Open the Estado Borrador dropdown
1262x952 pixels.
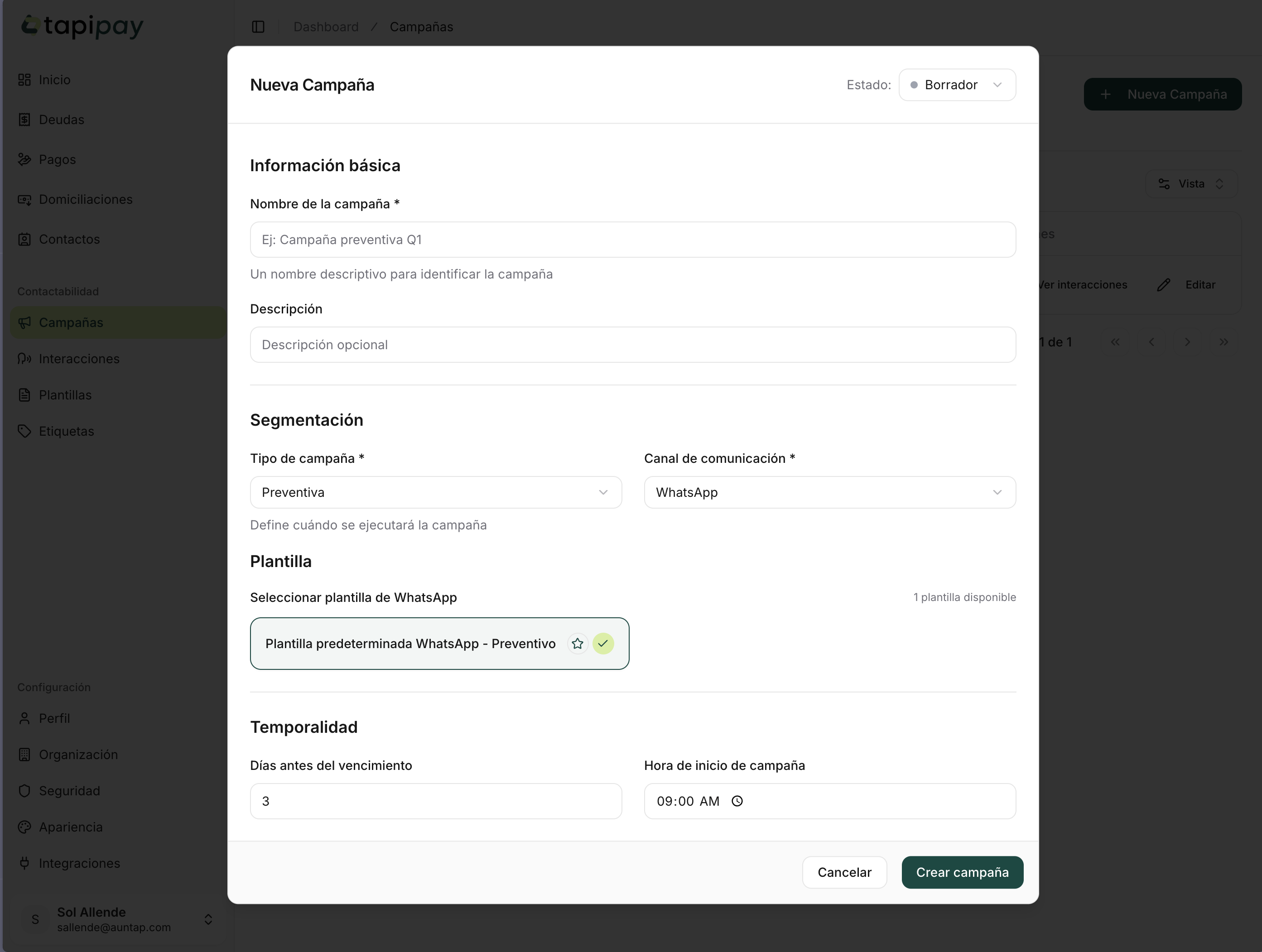(957, 85)
